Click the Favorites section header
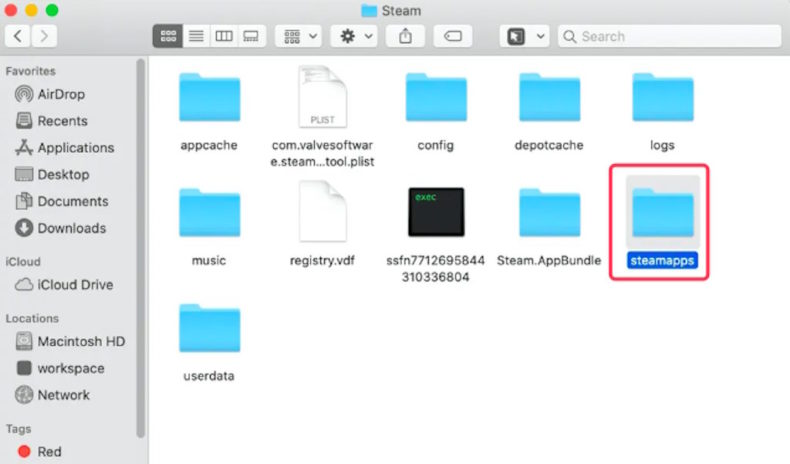The image size is (790, 464). point(31,71)
